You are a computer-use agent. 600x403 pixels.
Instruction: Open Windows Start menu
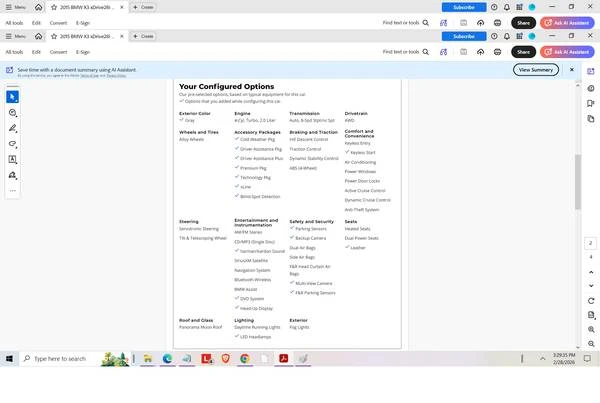9,359
